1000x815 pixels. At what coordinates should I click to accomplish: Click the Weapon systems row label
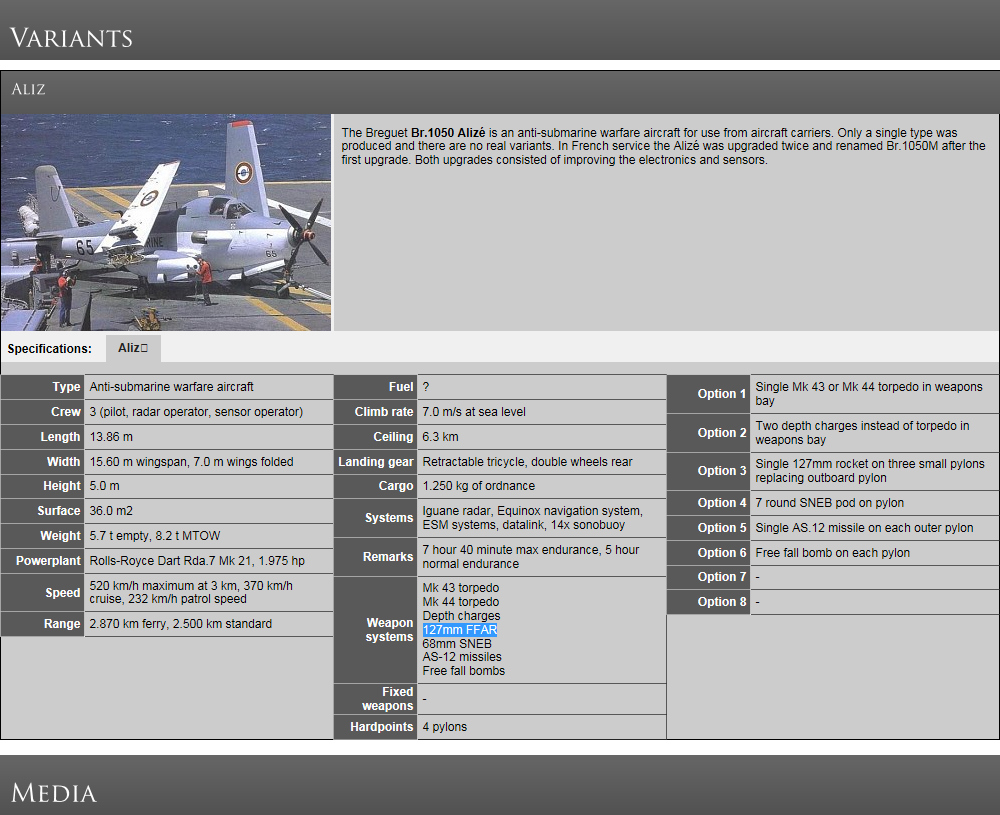pyautogui.click(x=389, y=630)
